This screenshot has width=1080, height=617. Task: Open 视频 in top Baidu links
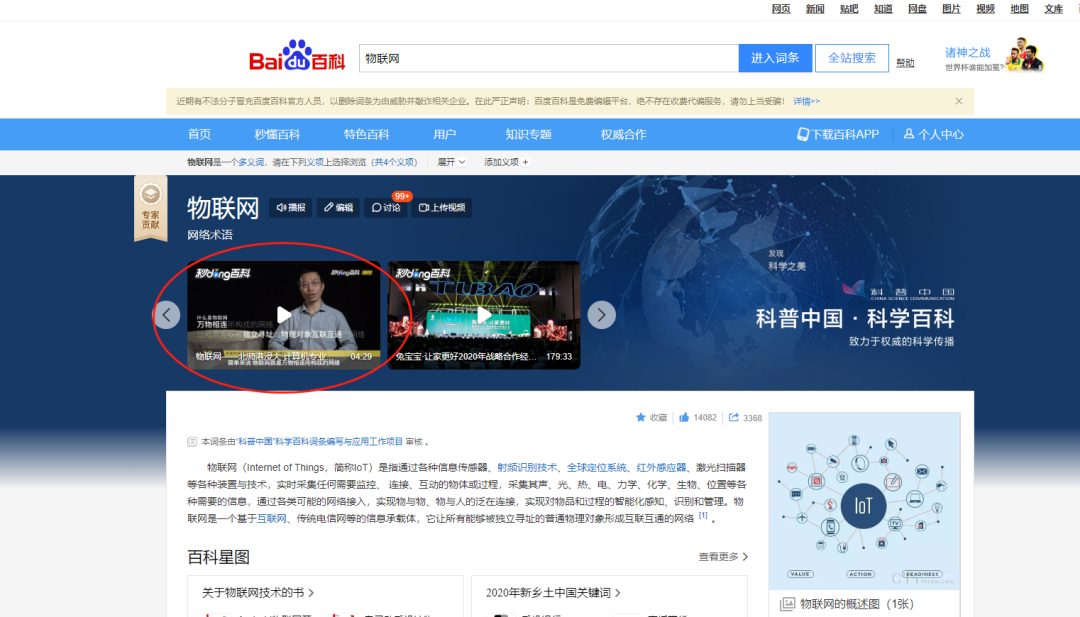(986, 9)
